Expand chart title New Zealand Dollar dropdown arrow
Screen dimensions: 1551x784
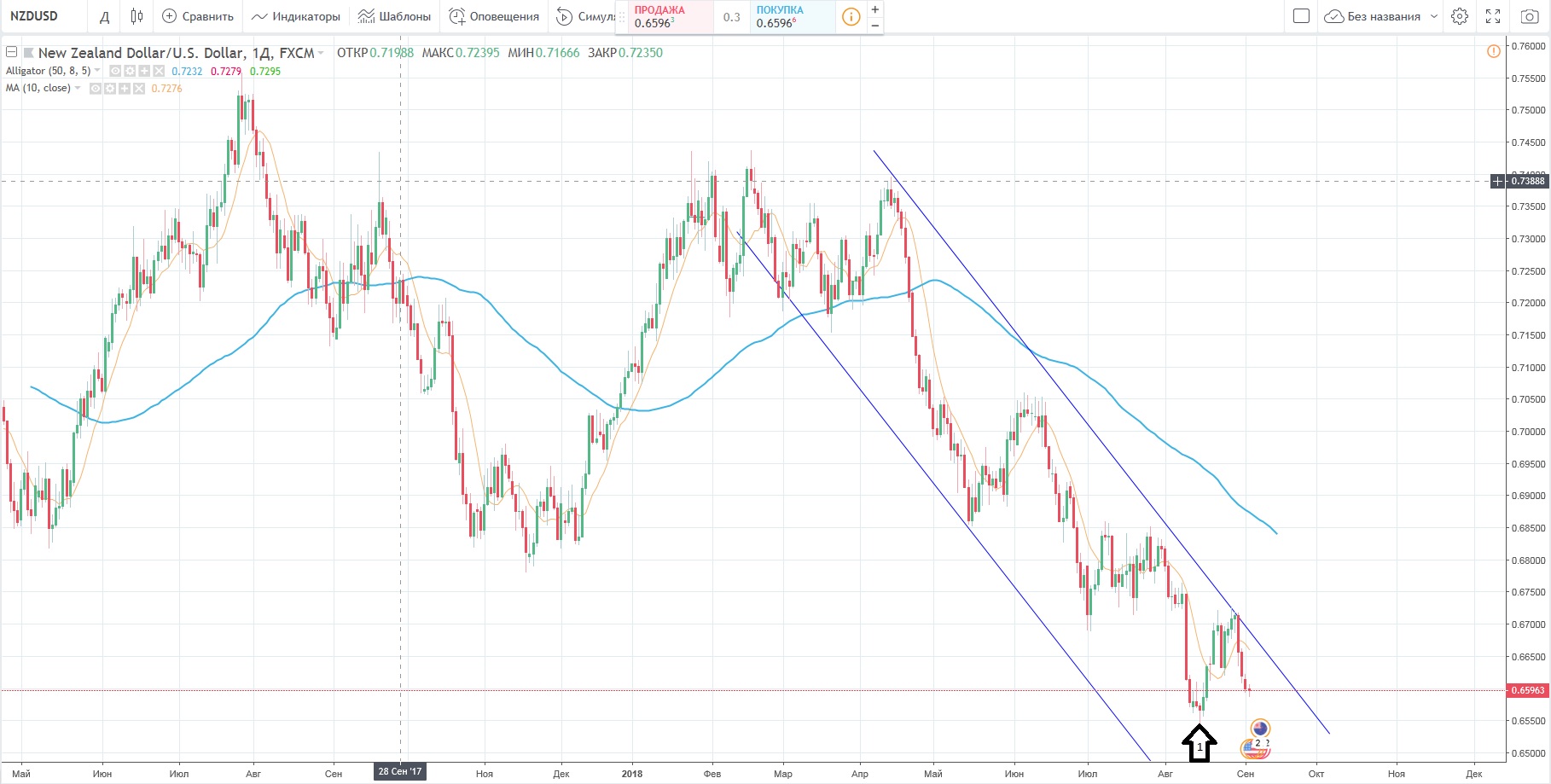coord(321,53)
